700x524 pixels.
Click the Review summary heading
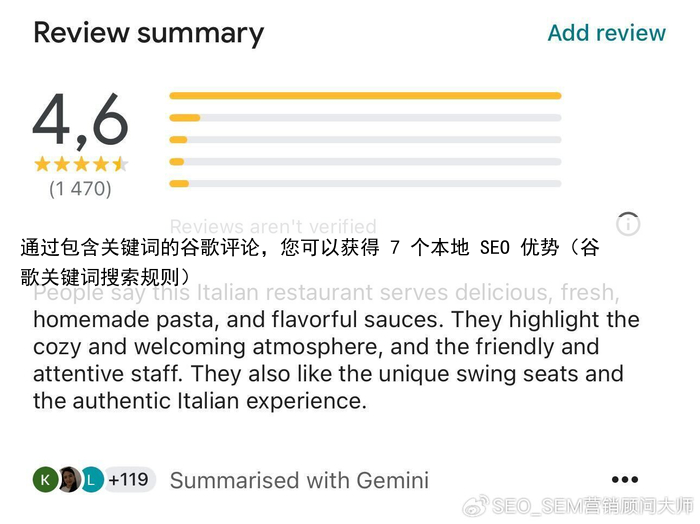(x=149, y=33)
